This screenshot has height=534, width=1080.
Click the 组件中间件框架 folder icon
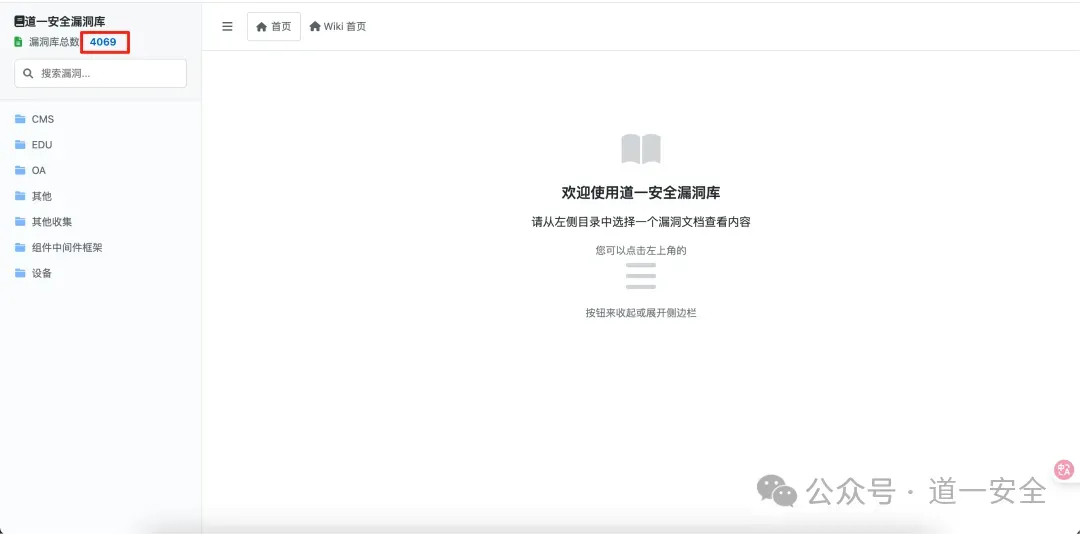tap(20, 247)
